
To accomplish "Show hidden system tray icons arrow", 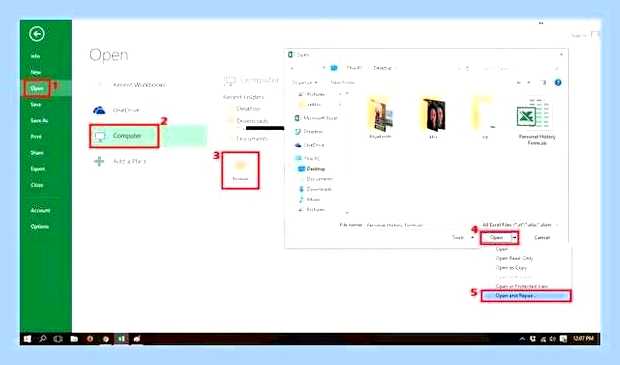I will click(x=522, y=339).
